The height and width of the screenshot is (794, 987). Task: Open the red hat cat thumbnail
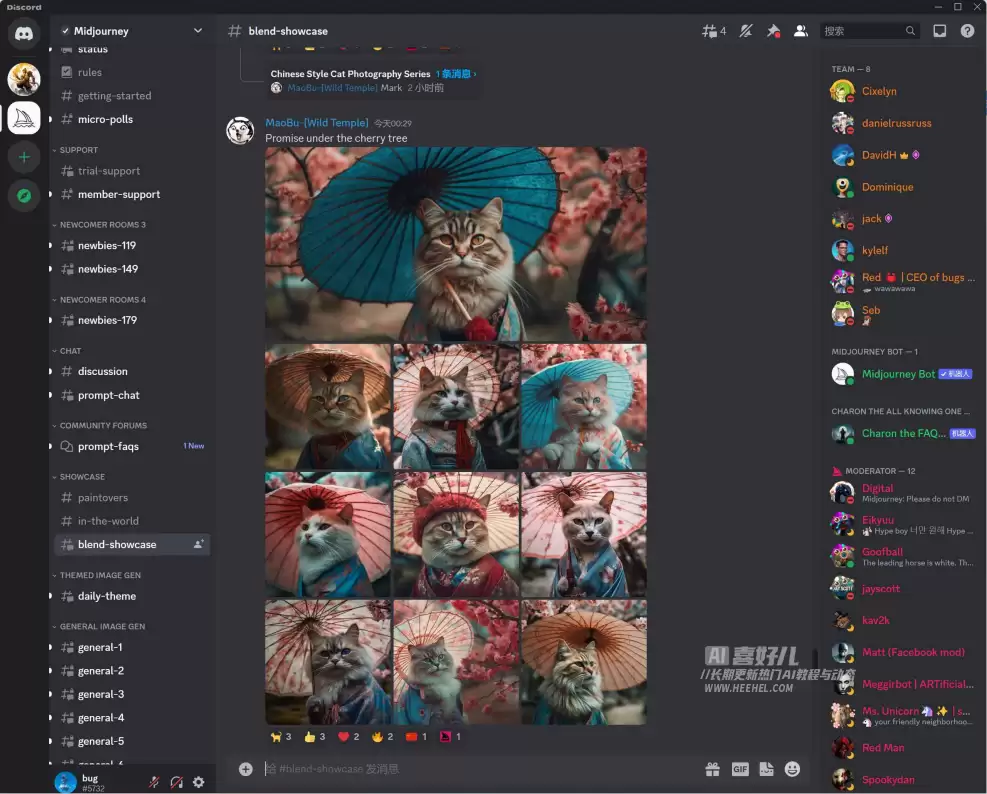pos(456,534)
